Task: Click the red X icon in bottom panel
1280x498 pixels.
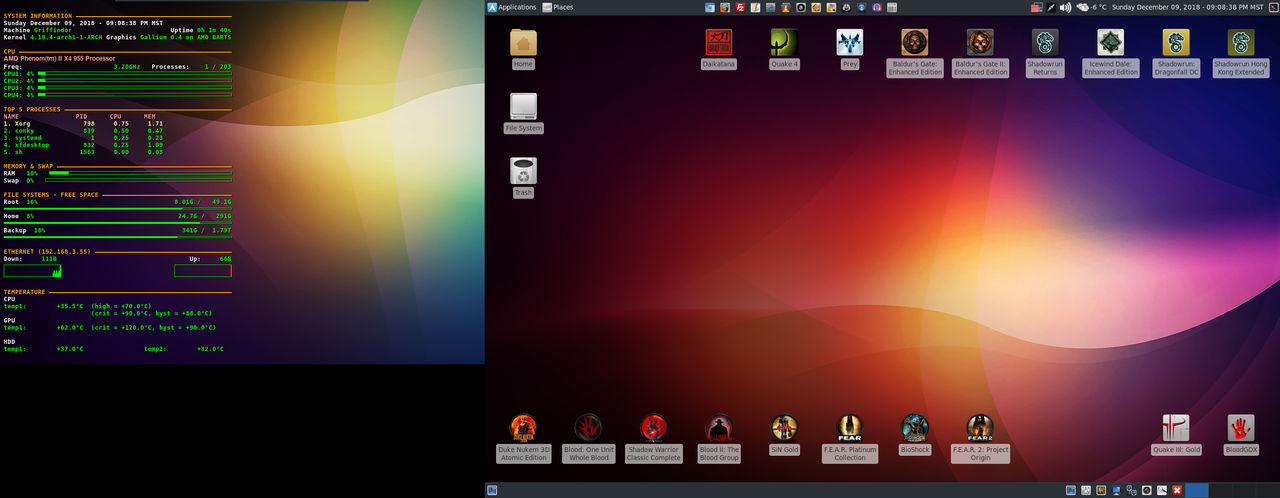Action: point(1177,490)
